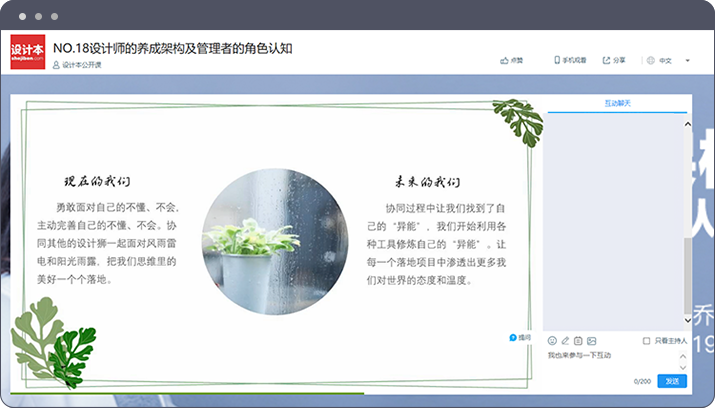
Task: Click the clipboard icon in chat toolbar
Action: pos(578,341)
